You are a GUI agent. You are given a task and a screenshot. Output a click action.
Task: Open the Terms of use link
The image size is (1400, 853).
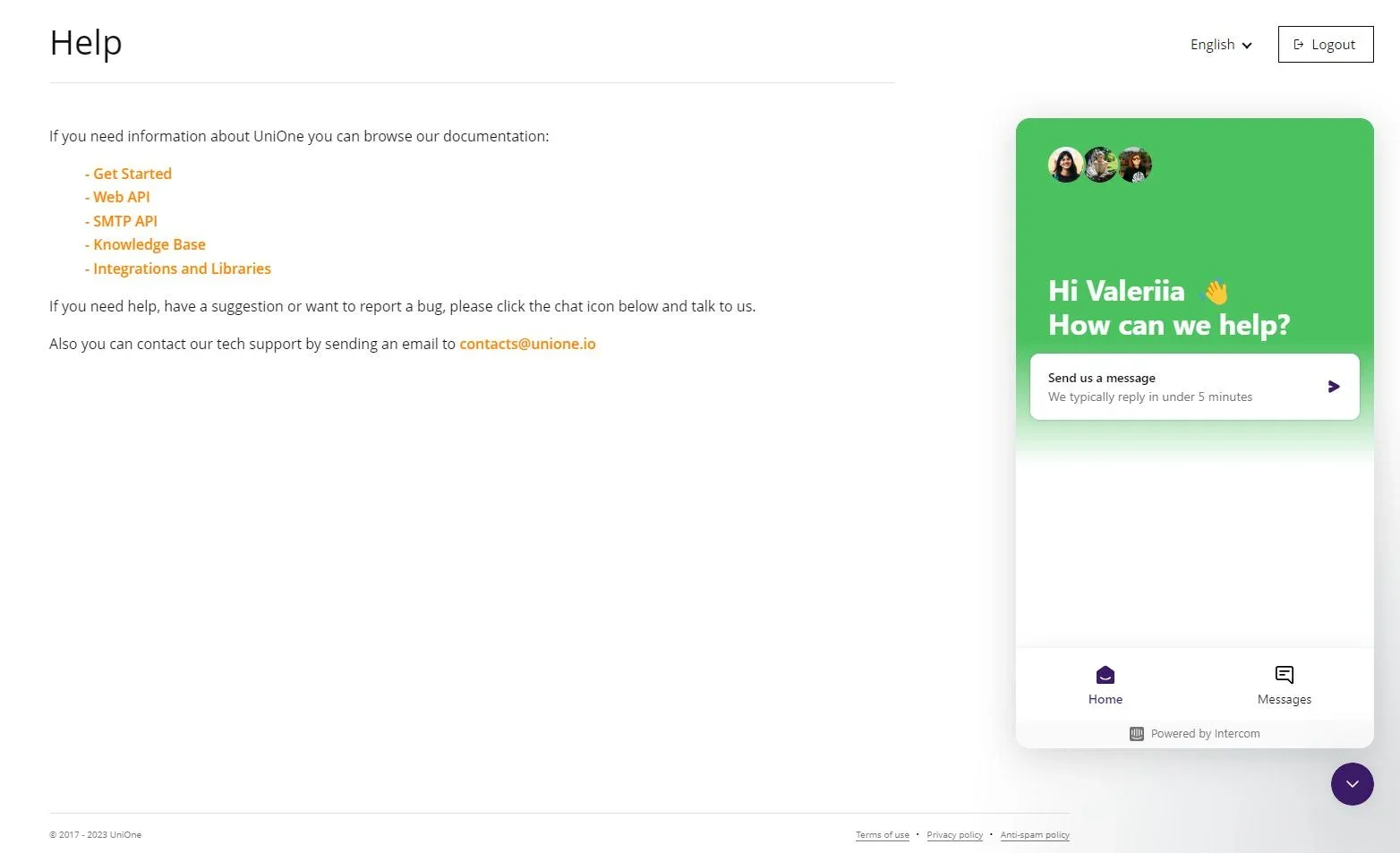tap(883, 835)
